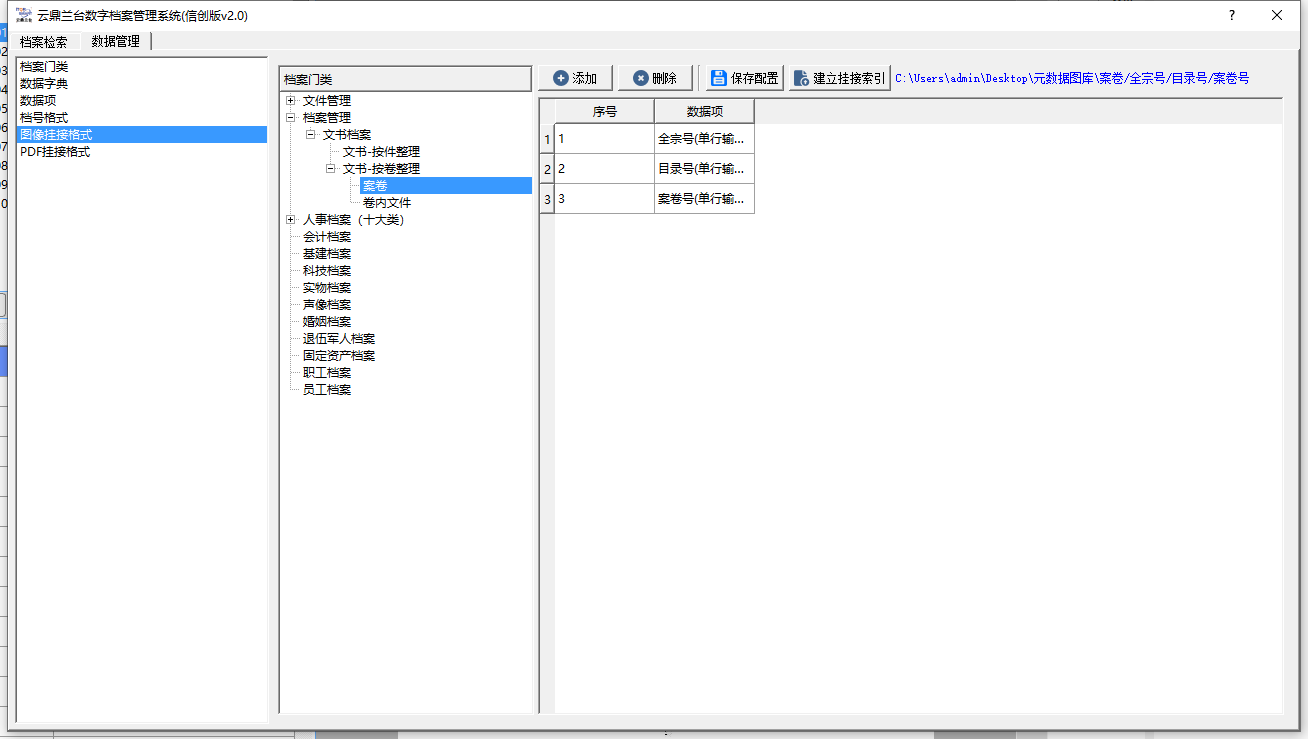1308x739 pixels.
Task: Expand the 文件管理 tree node
Action: click(x=290, y=100)
